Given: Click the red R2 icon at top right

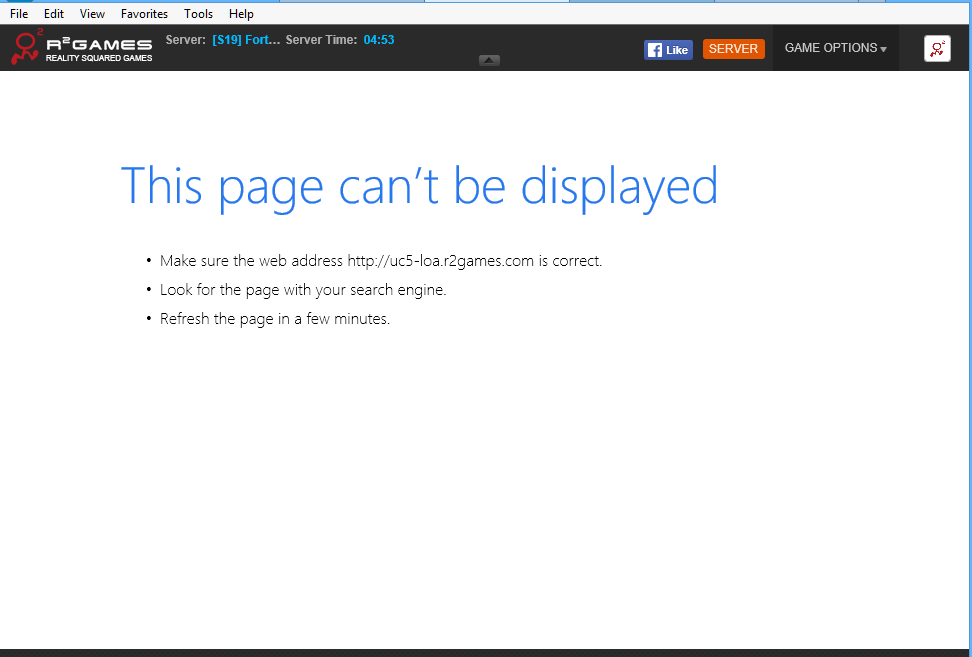Looking at the screenshot, I should [x=937, y=49].
